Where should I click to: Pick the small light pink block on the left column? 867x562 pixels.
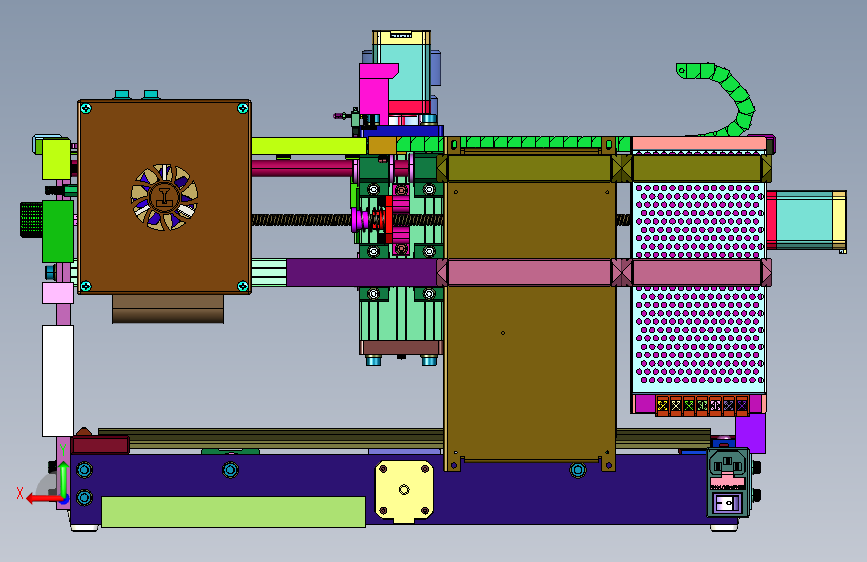(x=58, y=293)
